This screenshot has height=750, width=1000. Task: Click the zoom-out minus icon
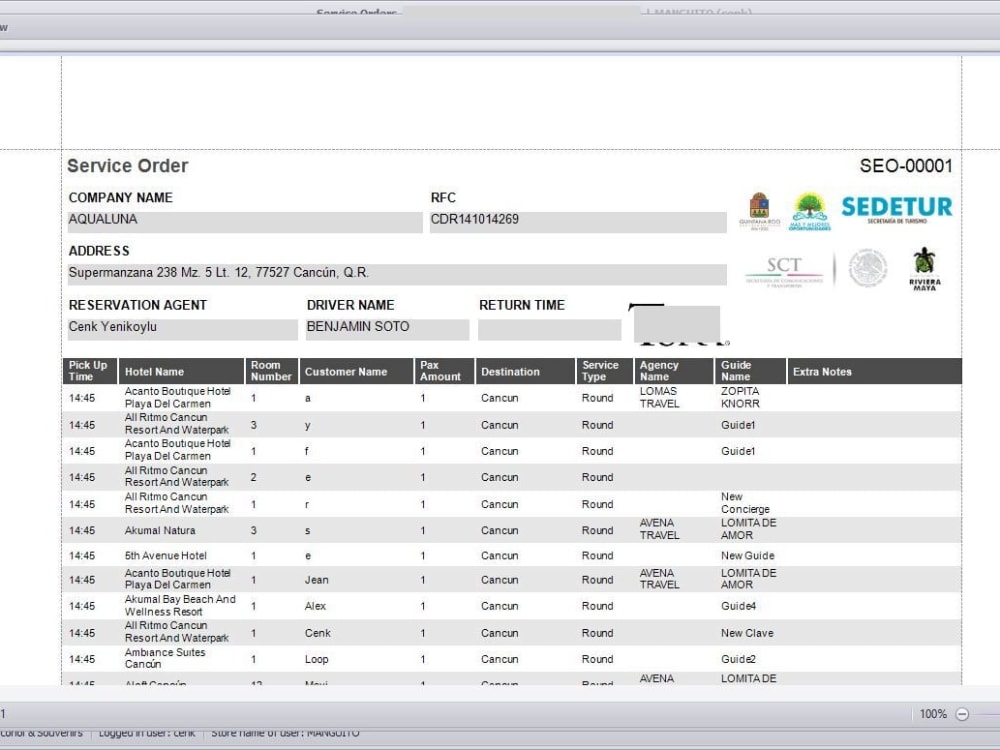(961, 714)
